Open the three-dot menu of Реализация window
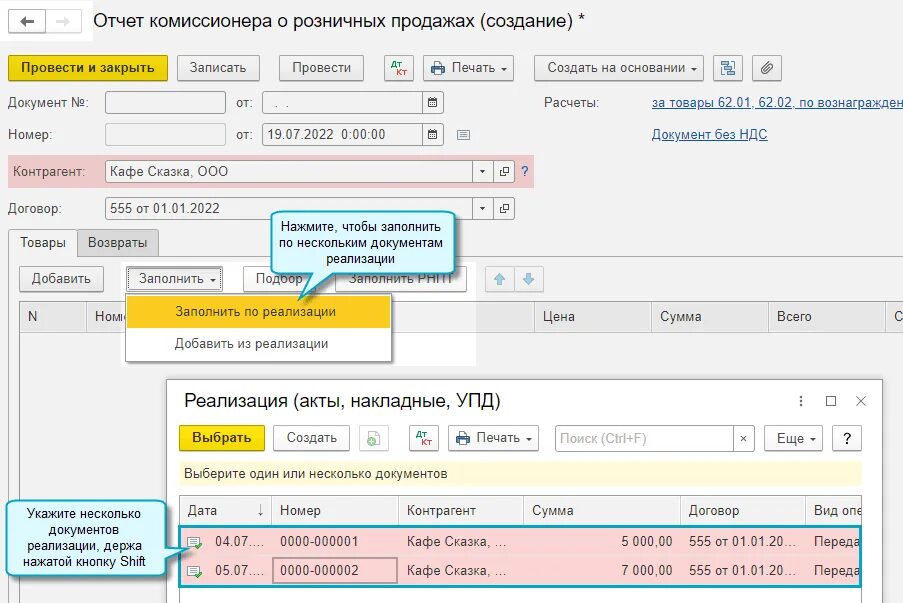 [x=800, y=401]
